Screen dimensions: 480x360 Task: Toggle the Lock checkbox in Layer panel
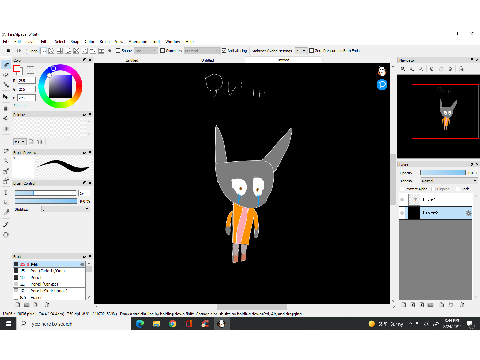[459, 189]
